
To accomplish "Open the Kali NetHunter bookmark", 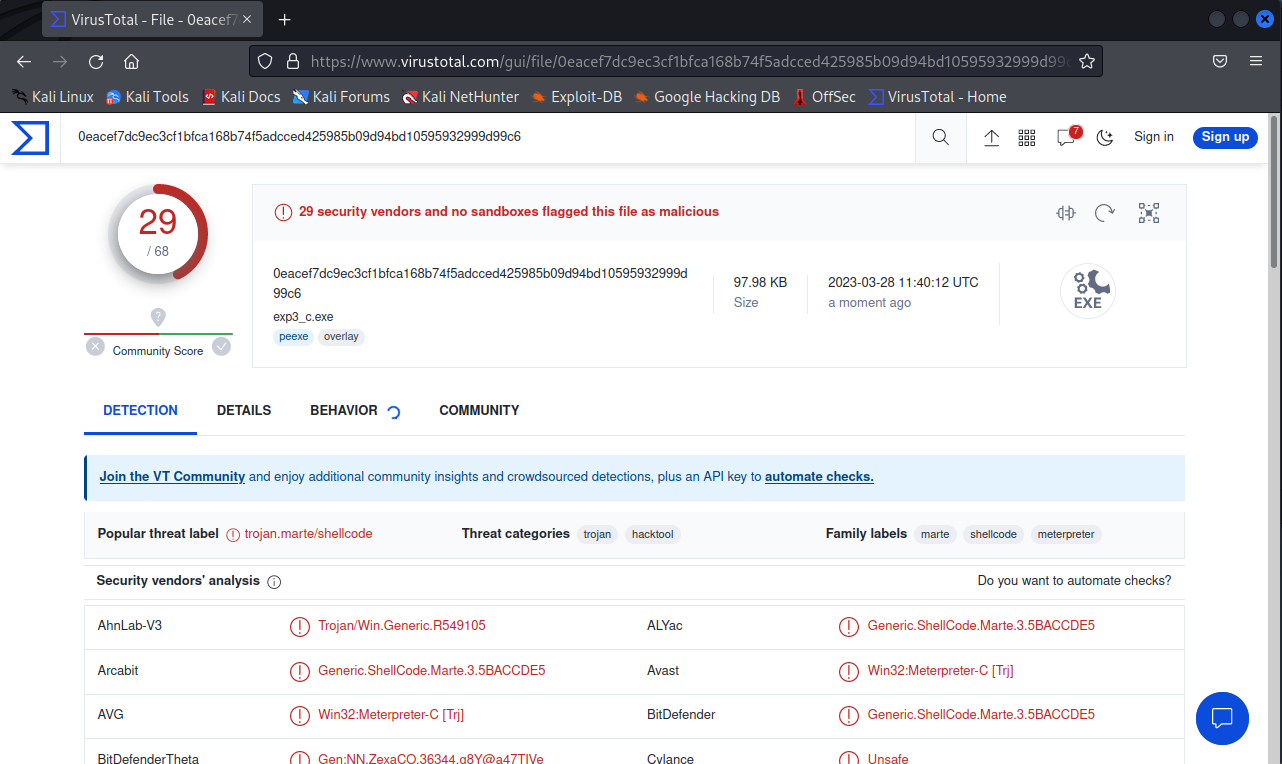I will (460, 97).
